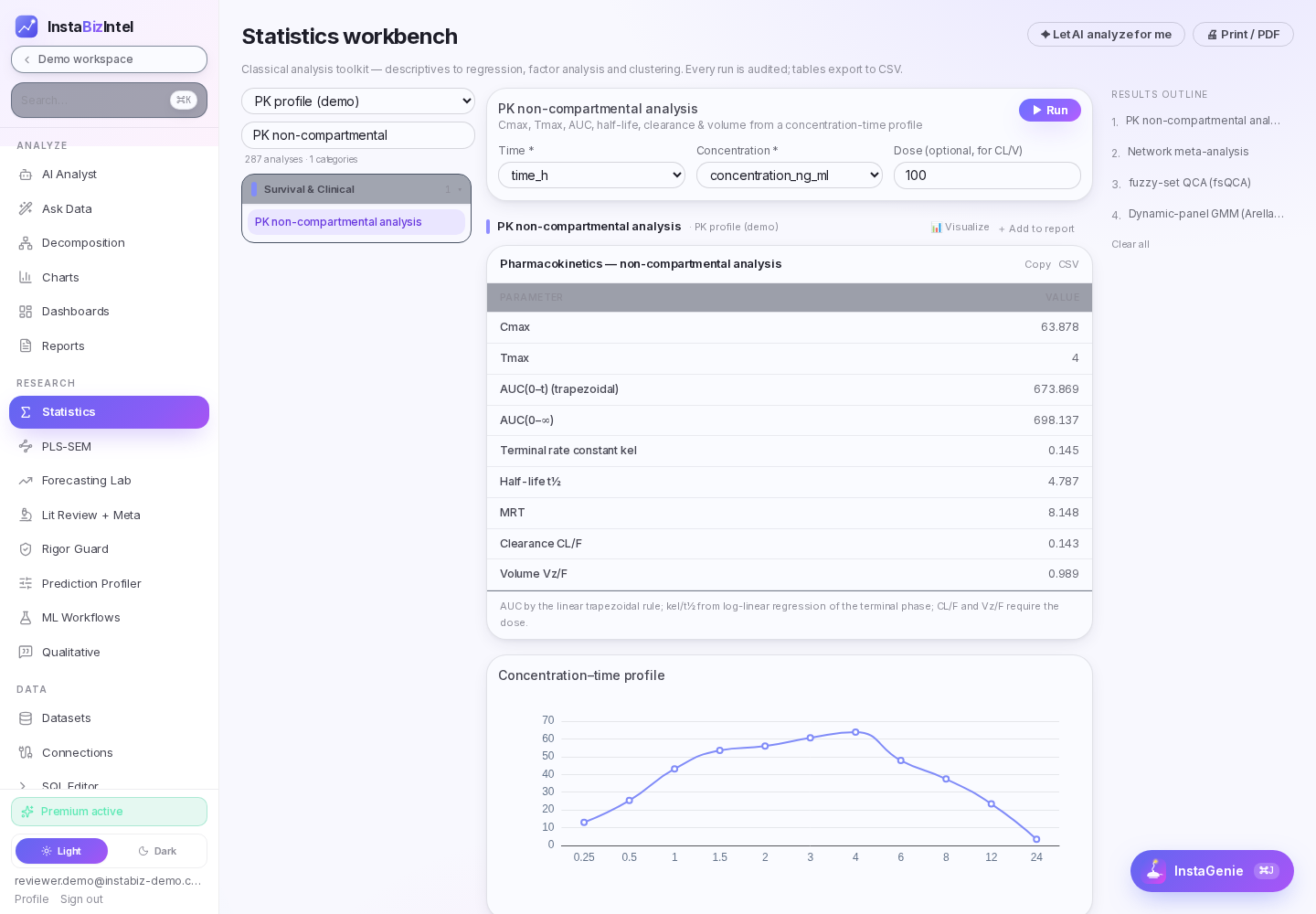
Task: Run the PK analysis
Action: [x=1050, y=110]
